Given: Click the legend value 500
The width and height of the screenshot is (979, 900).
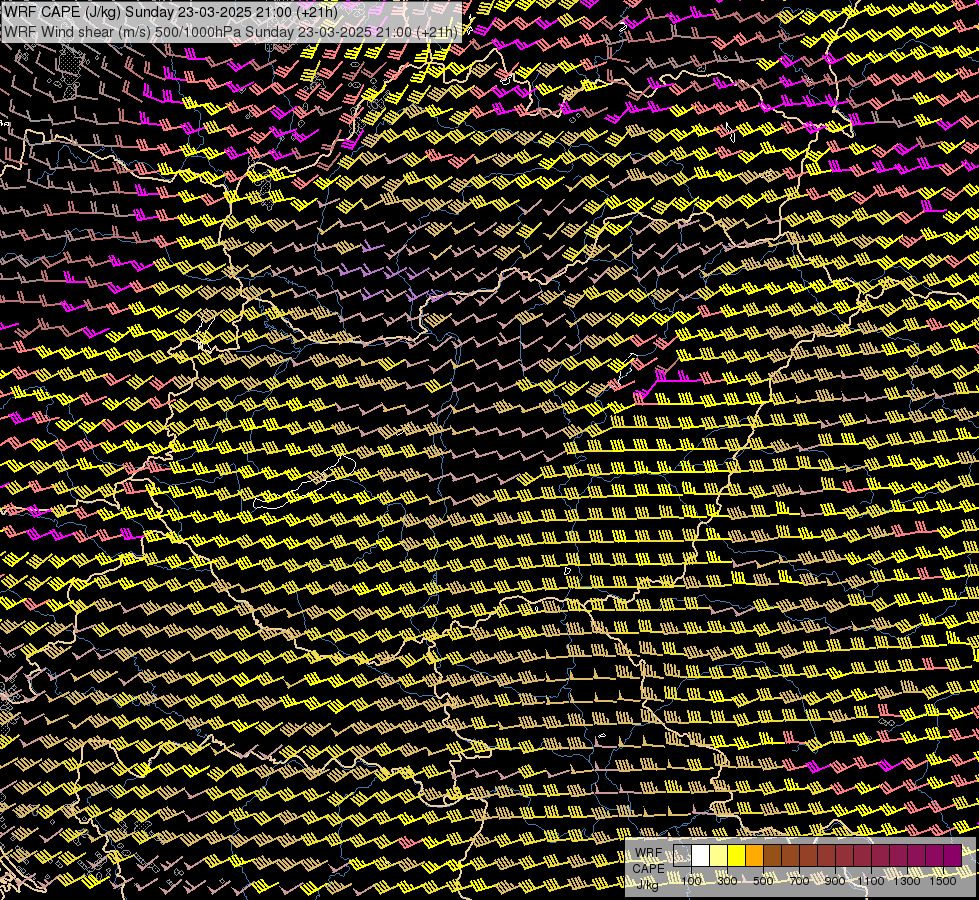Looking at the screenshot, I should point(763,881).
